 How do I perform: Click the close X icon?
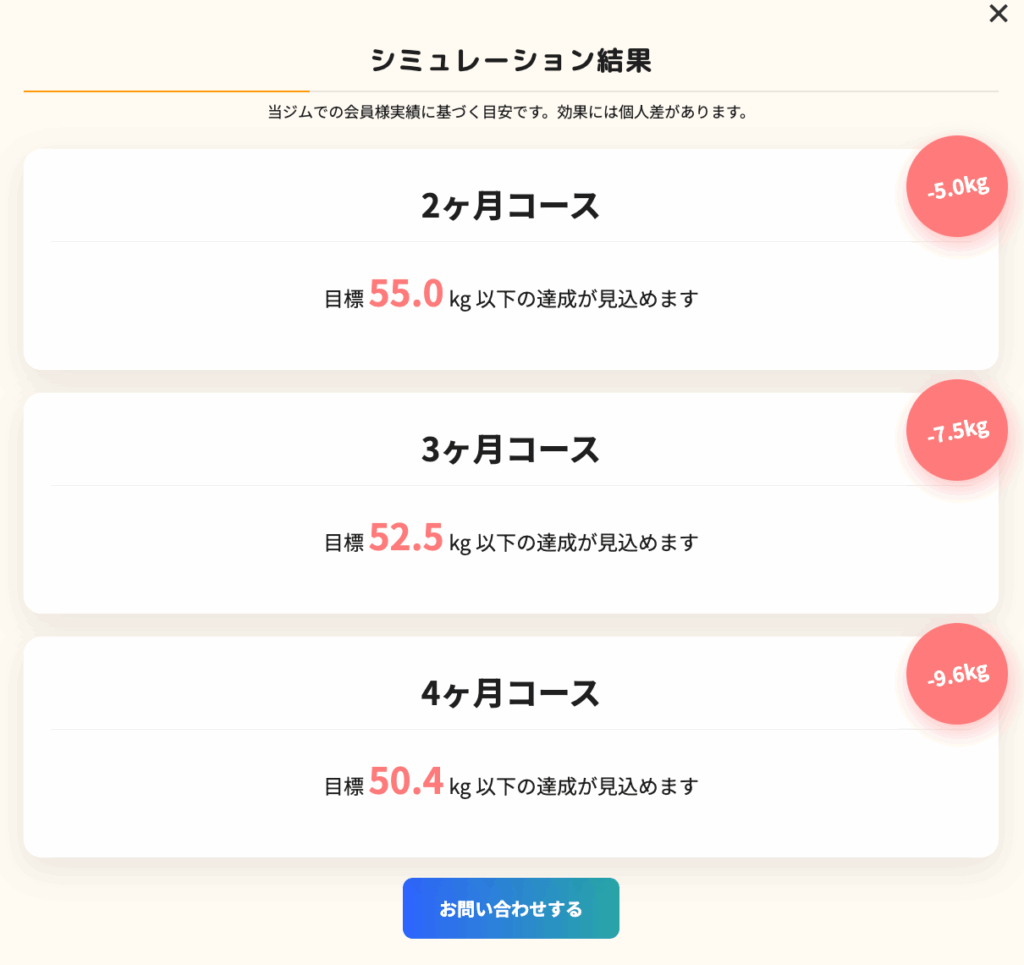[x=997, y=14]
